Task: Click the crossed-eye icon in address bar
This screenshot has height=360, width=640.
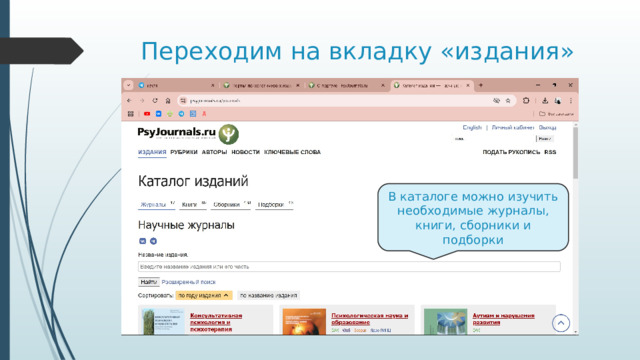Action: [496, 100]
